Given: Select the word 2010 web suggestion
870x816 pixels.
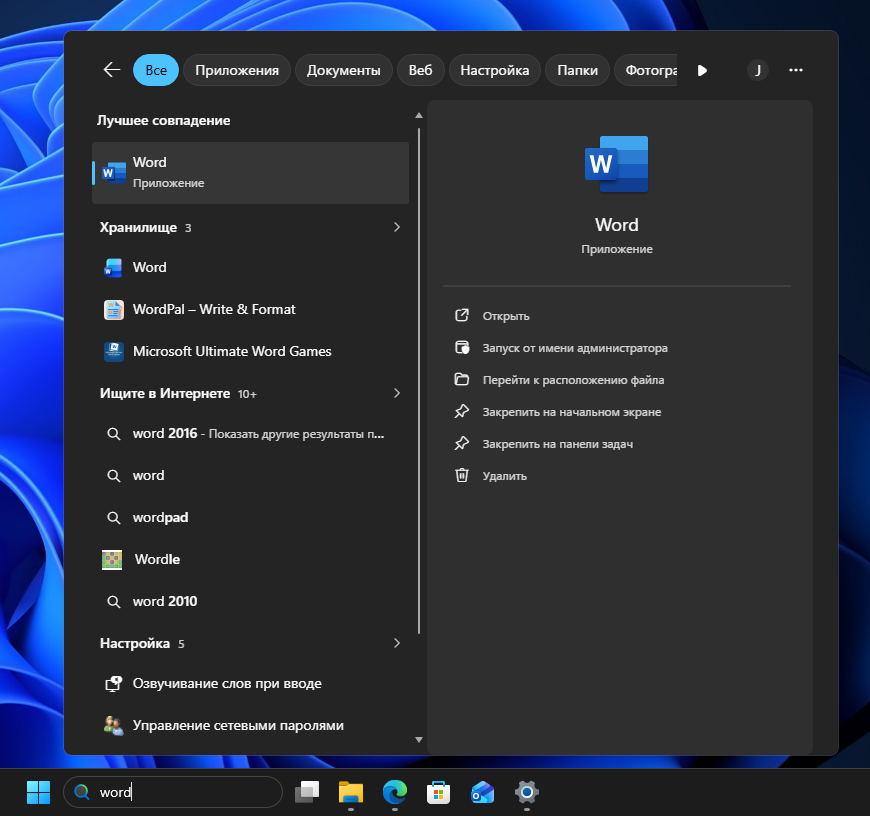Looking at the screenshot, I should (x=250, y=601).
